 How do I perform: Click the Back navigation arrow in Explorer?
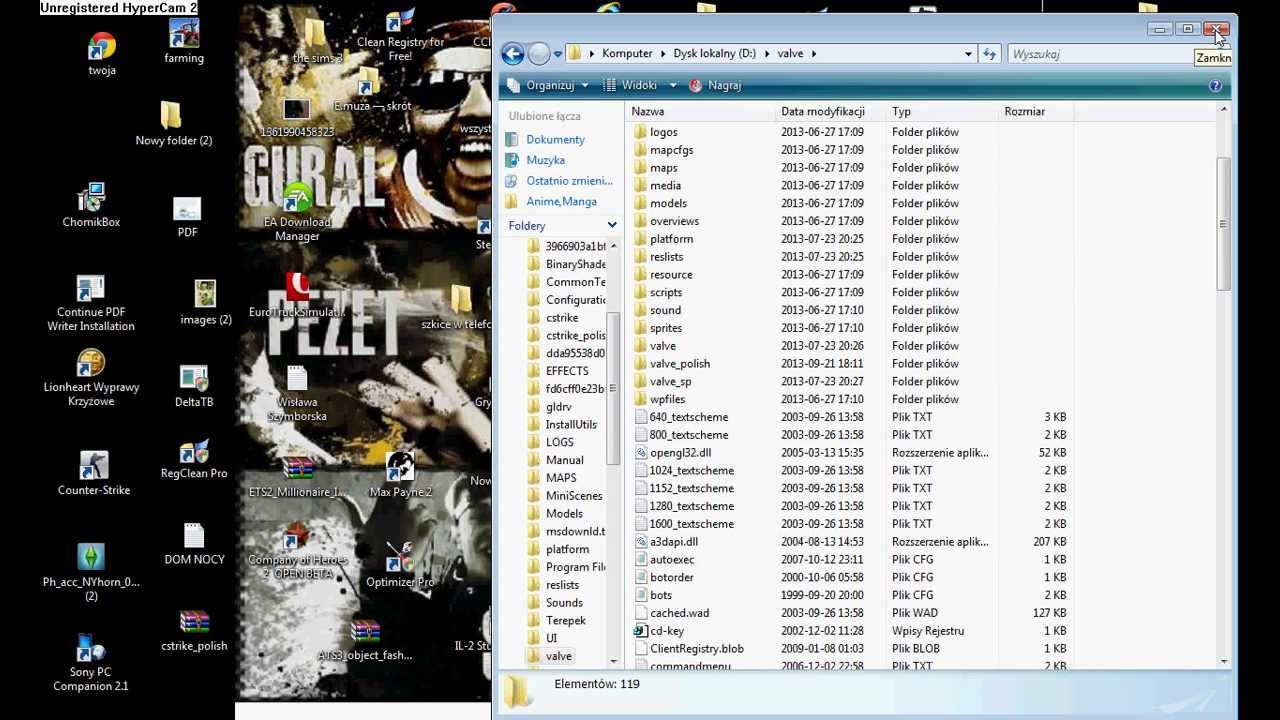pos(513,54)
